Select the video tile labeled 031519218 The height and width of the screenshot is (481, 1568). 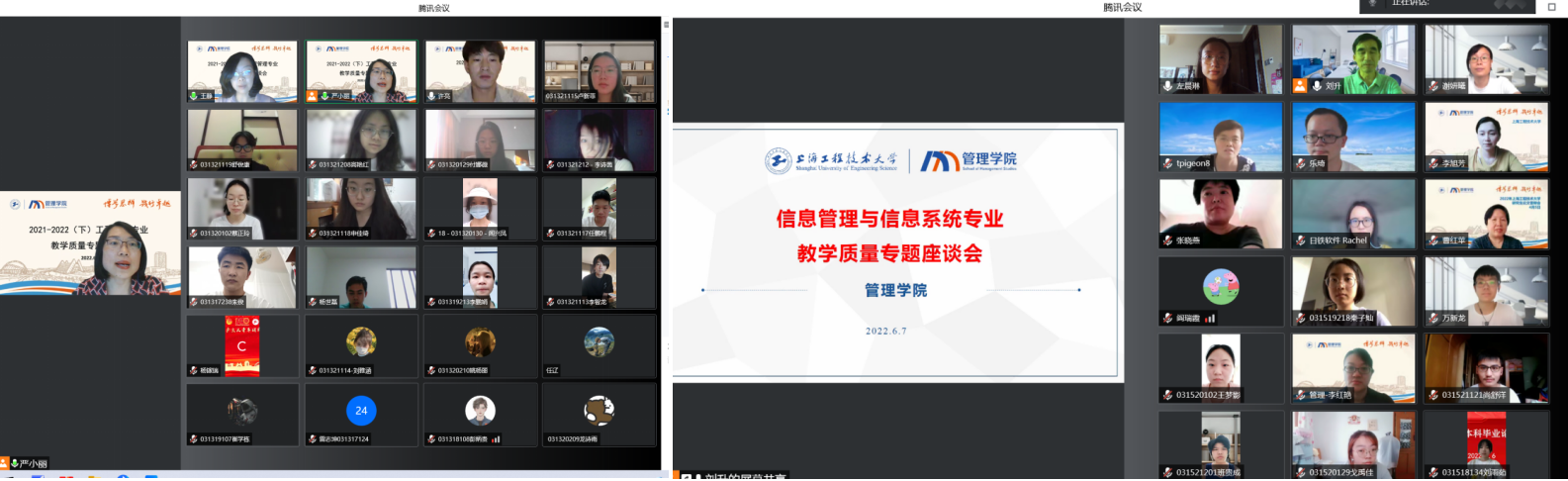(1353, 292)
